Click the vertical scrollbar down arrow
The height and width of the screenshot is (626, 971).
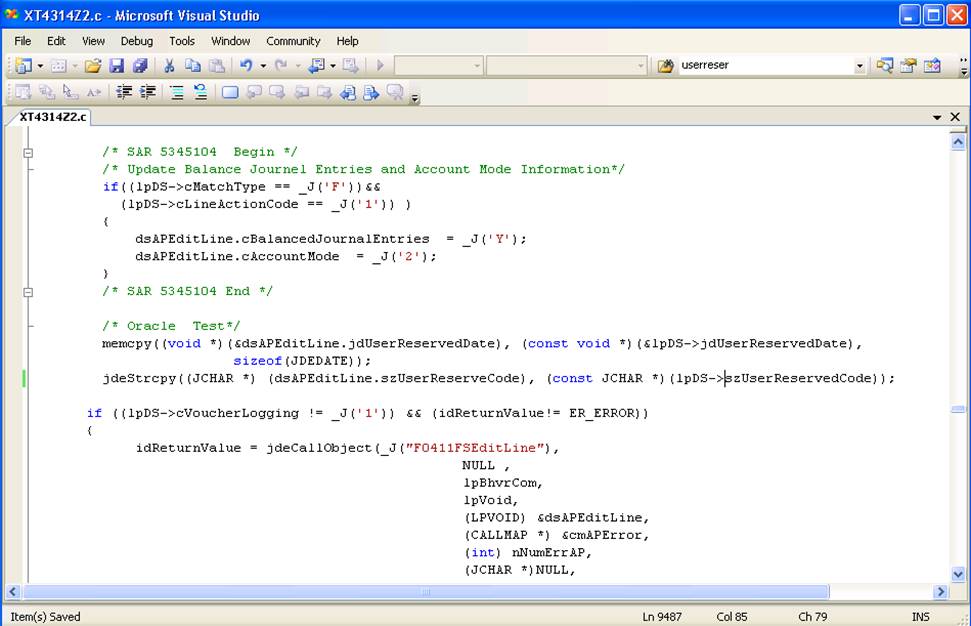[x=958, y=575]
